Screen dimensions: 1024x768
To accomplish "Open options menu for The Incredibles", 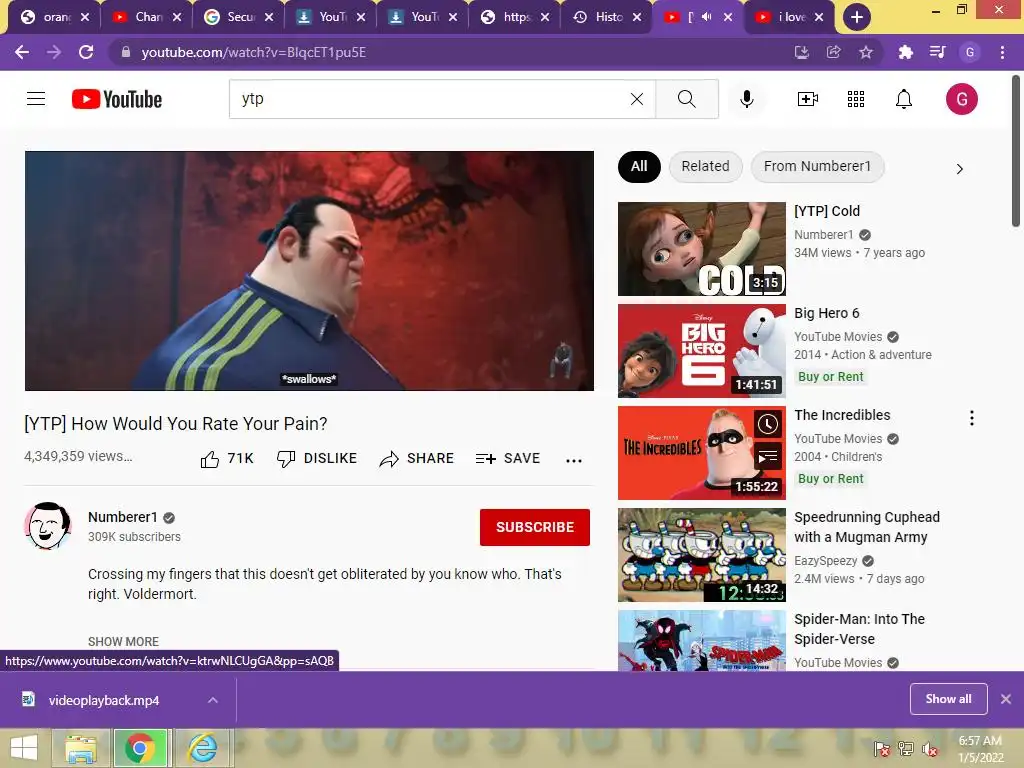I will pyautogui.click(x=972, y=418).
